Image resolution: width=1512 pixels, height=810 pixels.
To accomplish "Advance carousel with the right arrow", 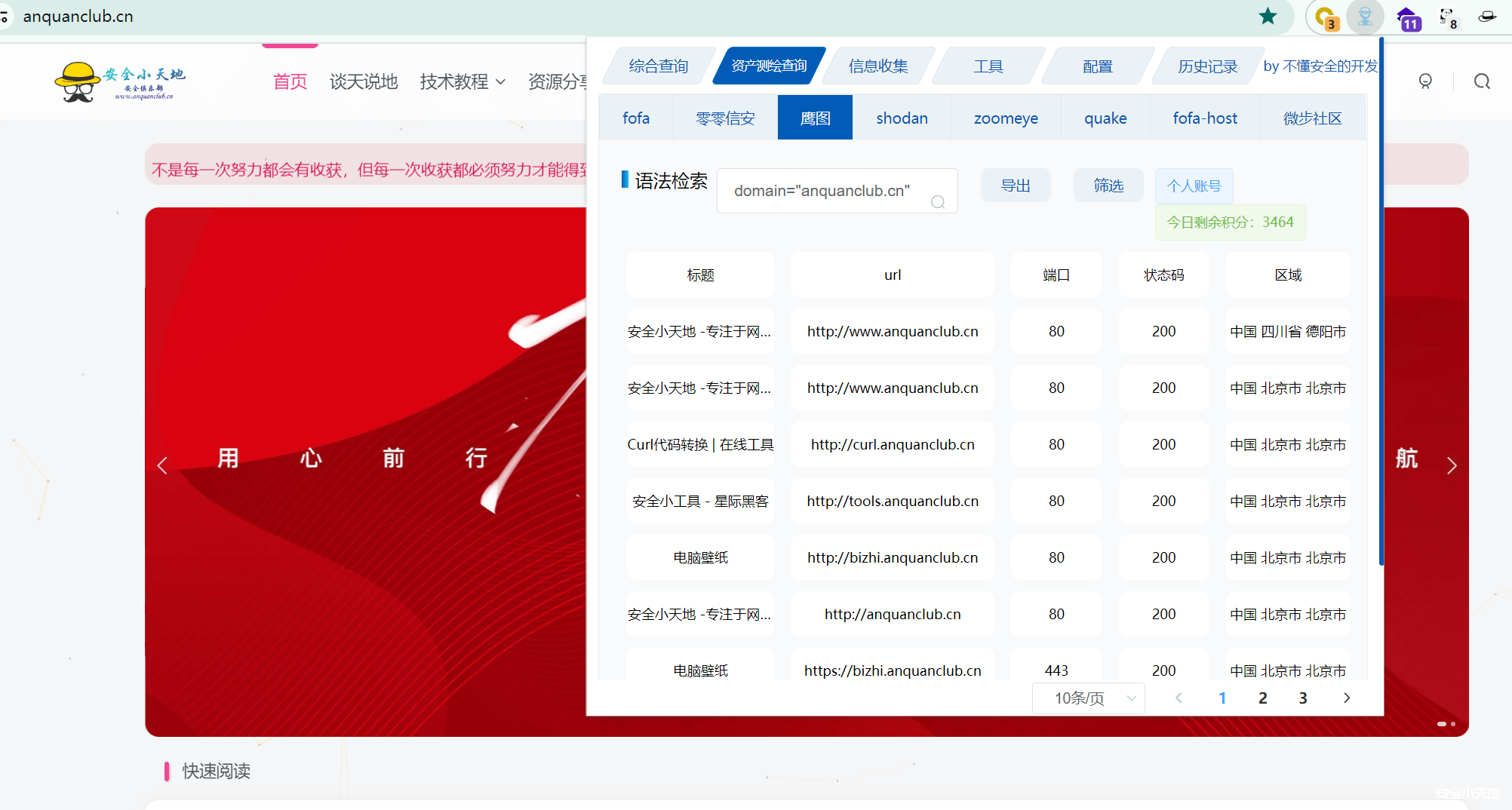I will coord(1452,465).
